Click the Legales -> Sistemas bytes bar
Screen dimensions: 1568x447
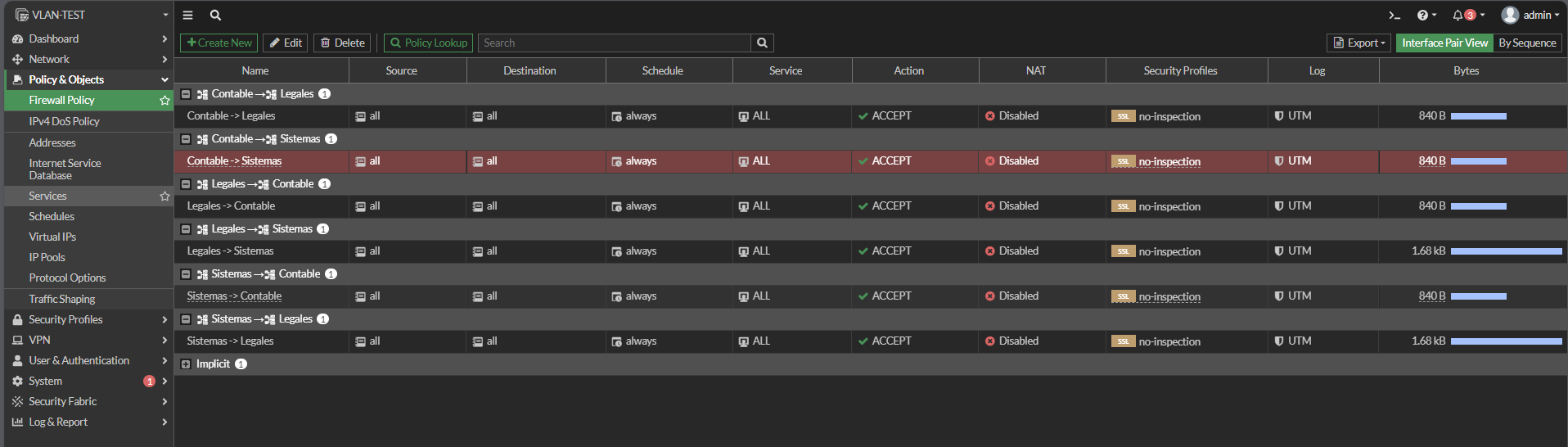(1506, 251)
